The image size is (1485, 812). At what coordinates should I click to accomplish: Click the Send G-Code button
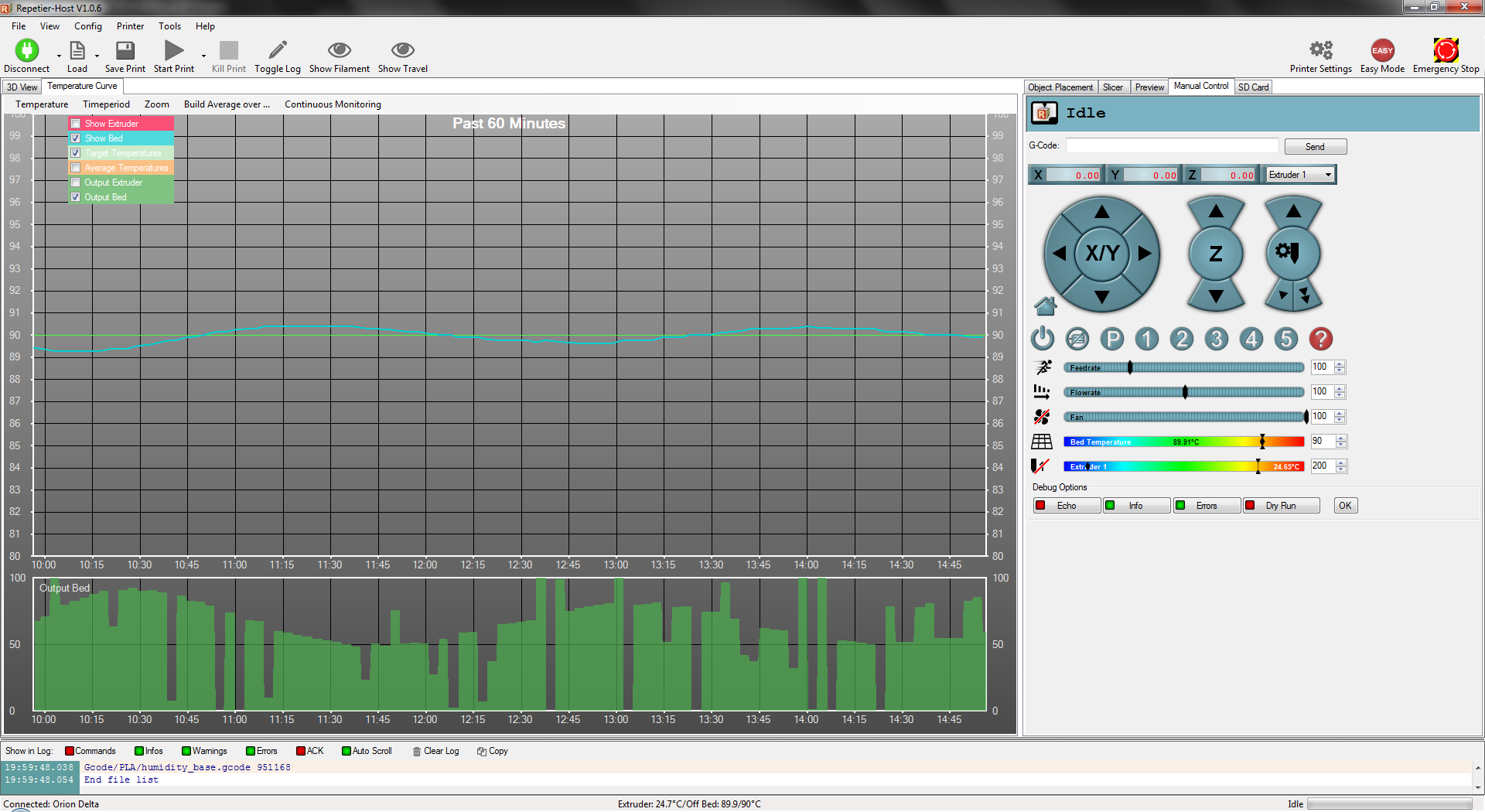1315,147
